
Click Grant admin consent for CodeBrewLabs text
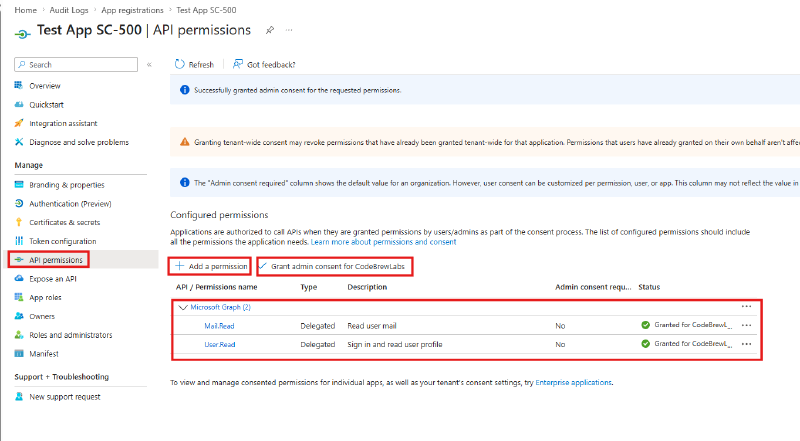(x=338, y=266)
